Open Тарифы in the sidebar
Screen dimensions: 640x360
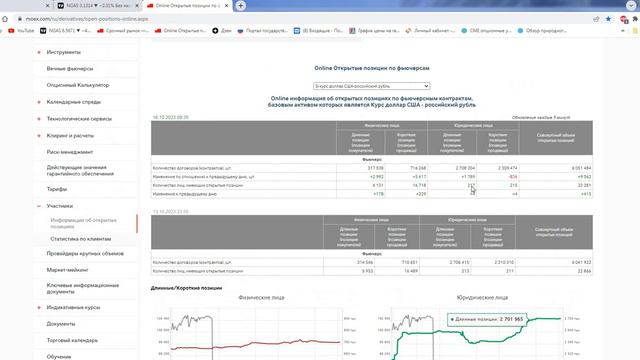pos(57,189)
